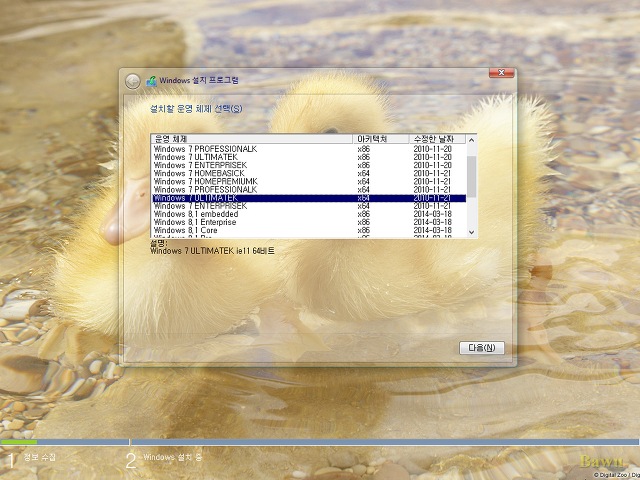Select Windows 7 ENTERPRISEK x86 row
The image size is (640, 480).
point(309,165)
